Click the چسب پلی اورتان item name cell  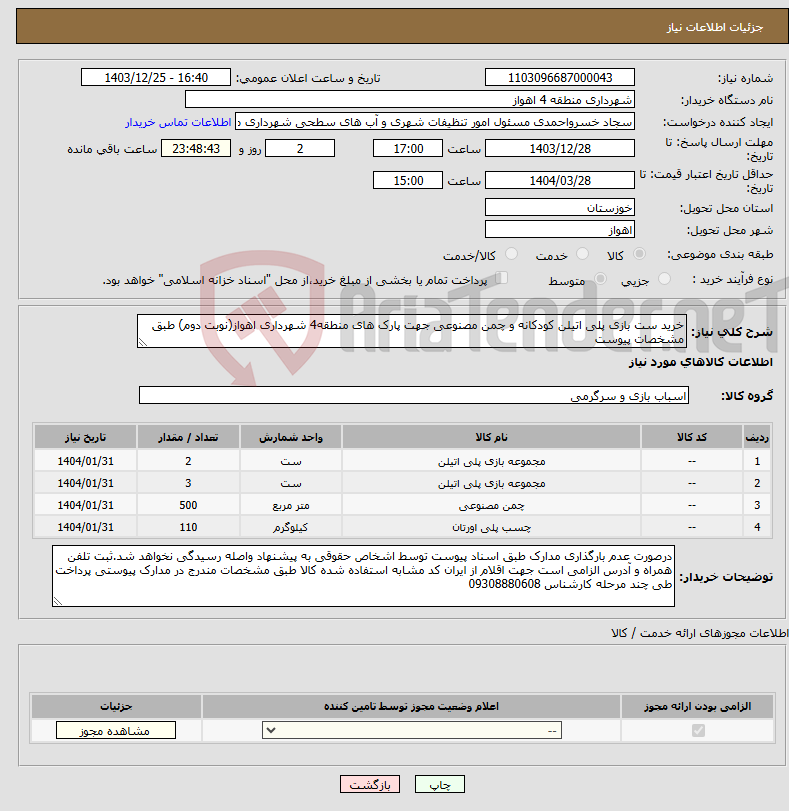click(492, 527)
